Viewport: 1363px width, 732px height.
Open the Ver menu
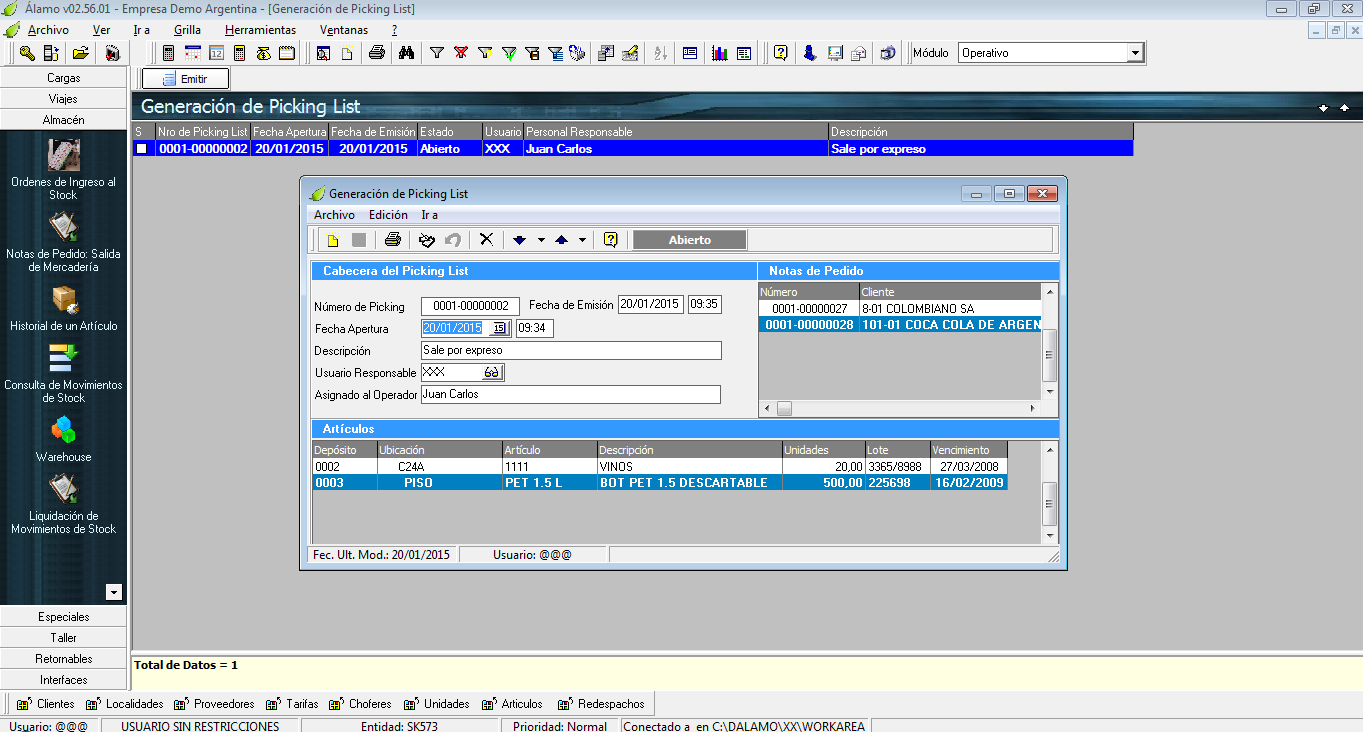pyautogui.click(x=101, y=30)
